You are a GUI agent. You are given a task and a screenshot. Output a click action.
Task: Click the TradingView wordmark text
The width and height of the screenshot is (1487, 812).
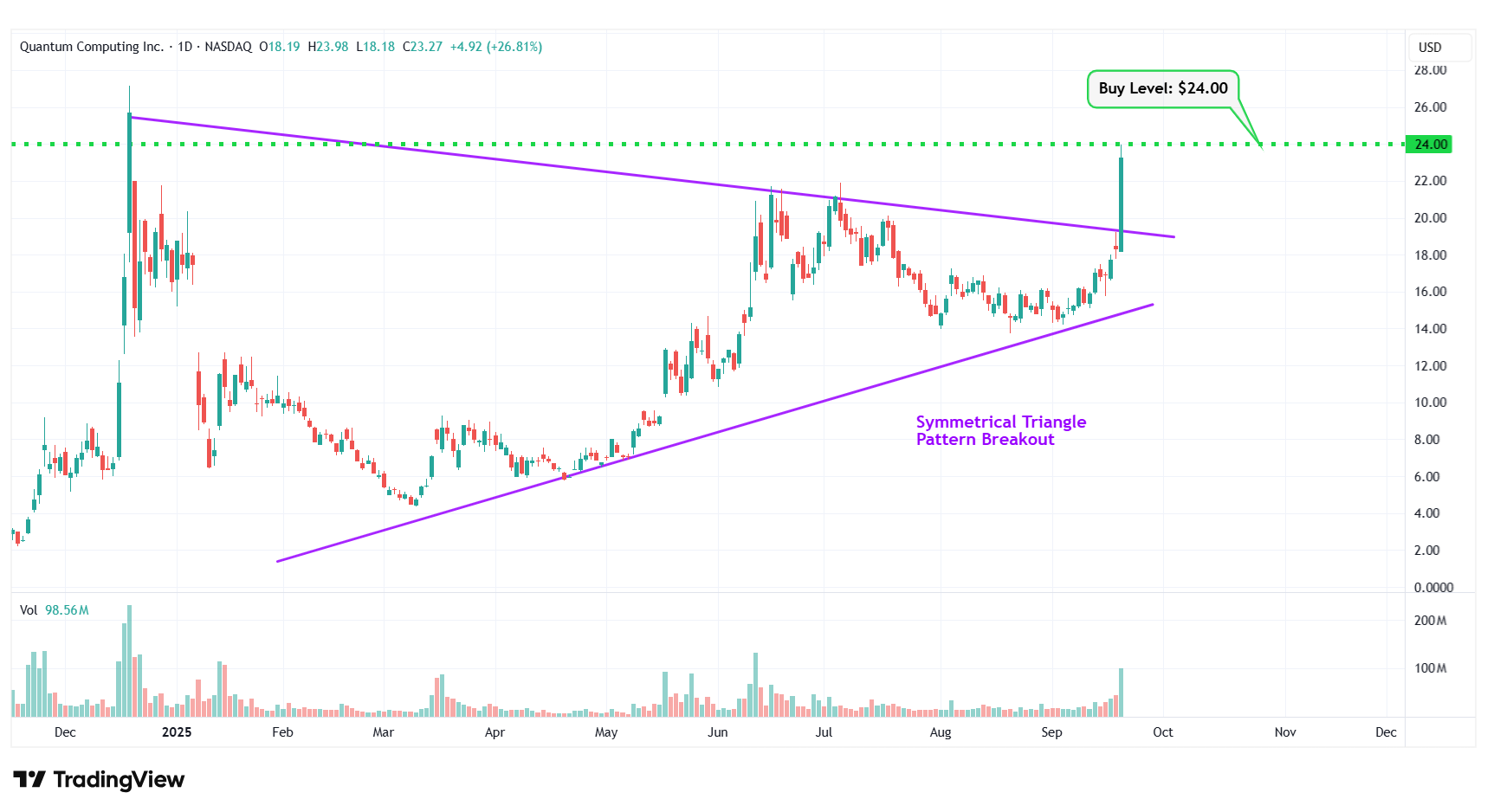pos(119,780)
